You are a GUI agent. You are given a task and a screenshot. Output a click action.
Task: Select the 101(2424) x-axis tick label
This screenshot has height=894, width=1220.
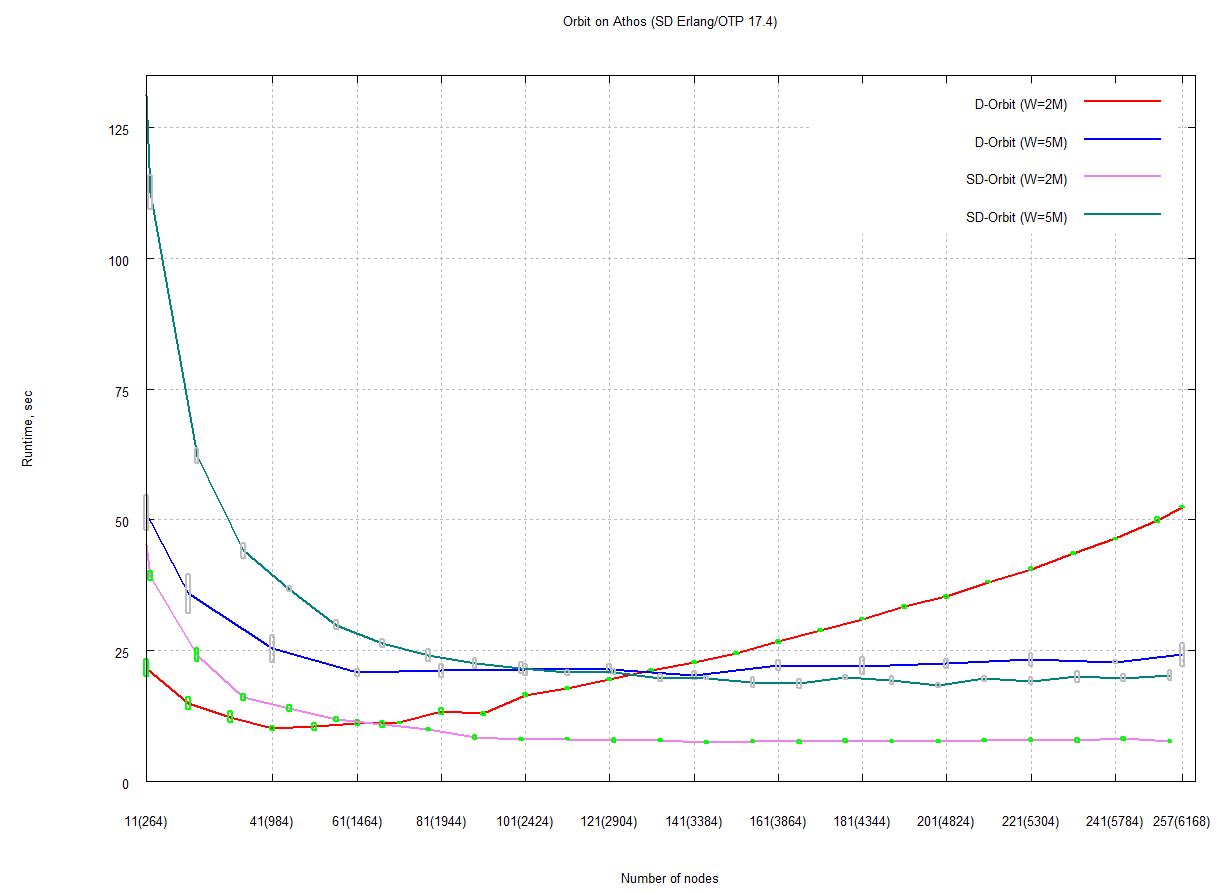[525, 822]
